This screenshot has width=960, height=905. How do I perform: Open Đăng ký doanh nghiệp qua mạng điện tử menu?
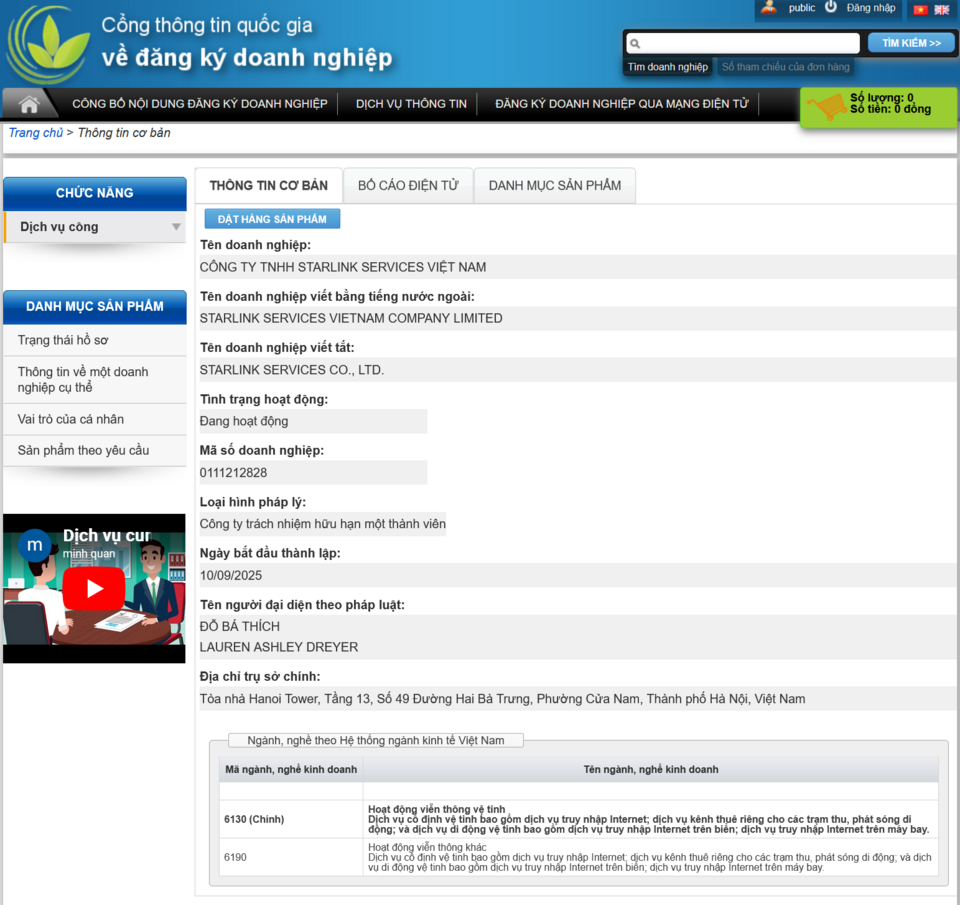coord(621,104)
